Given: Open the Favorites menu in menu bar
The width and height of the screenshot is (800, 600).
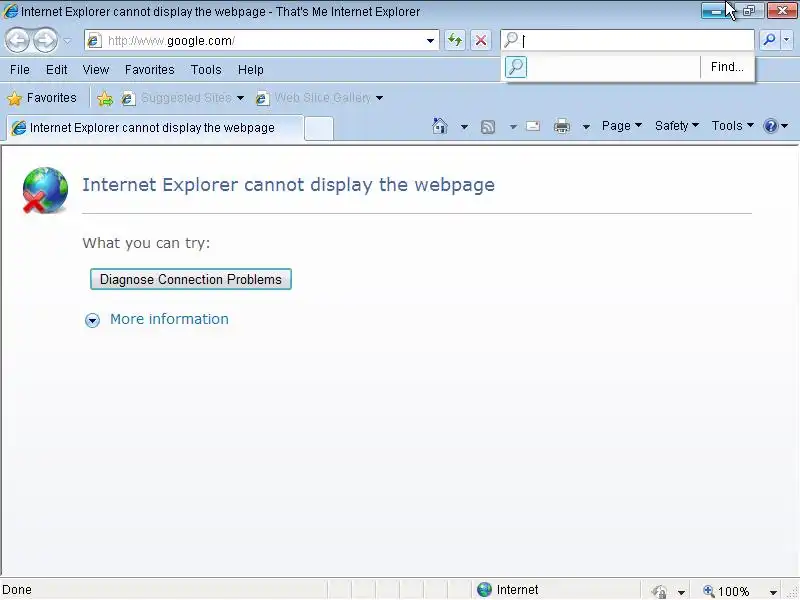Looking at the screenshot, I should (x=149, y=70).
